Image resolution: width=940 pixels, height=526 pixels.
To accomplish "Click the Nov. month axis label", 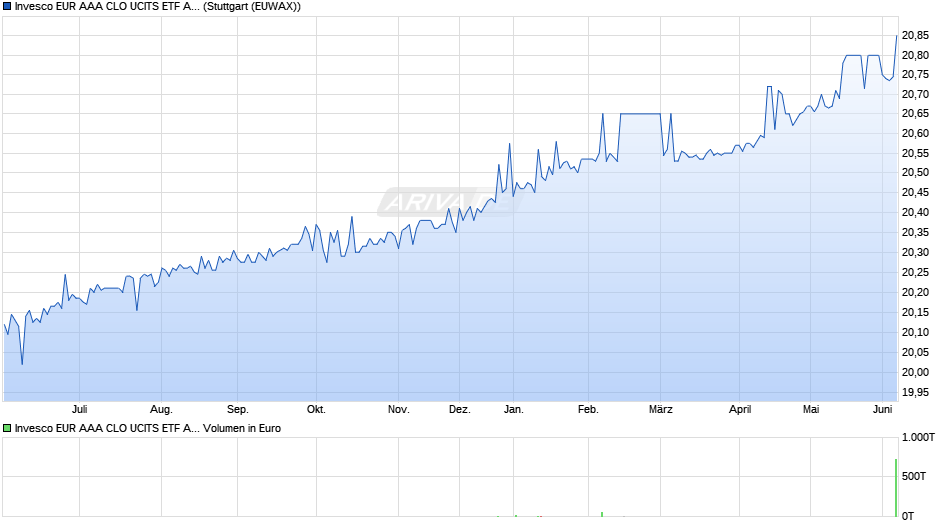I will pyautogui.click(x=399, y=410).
